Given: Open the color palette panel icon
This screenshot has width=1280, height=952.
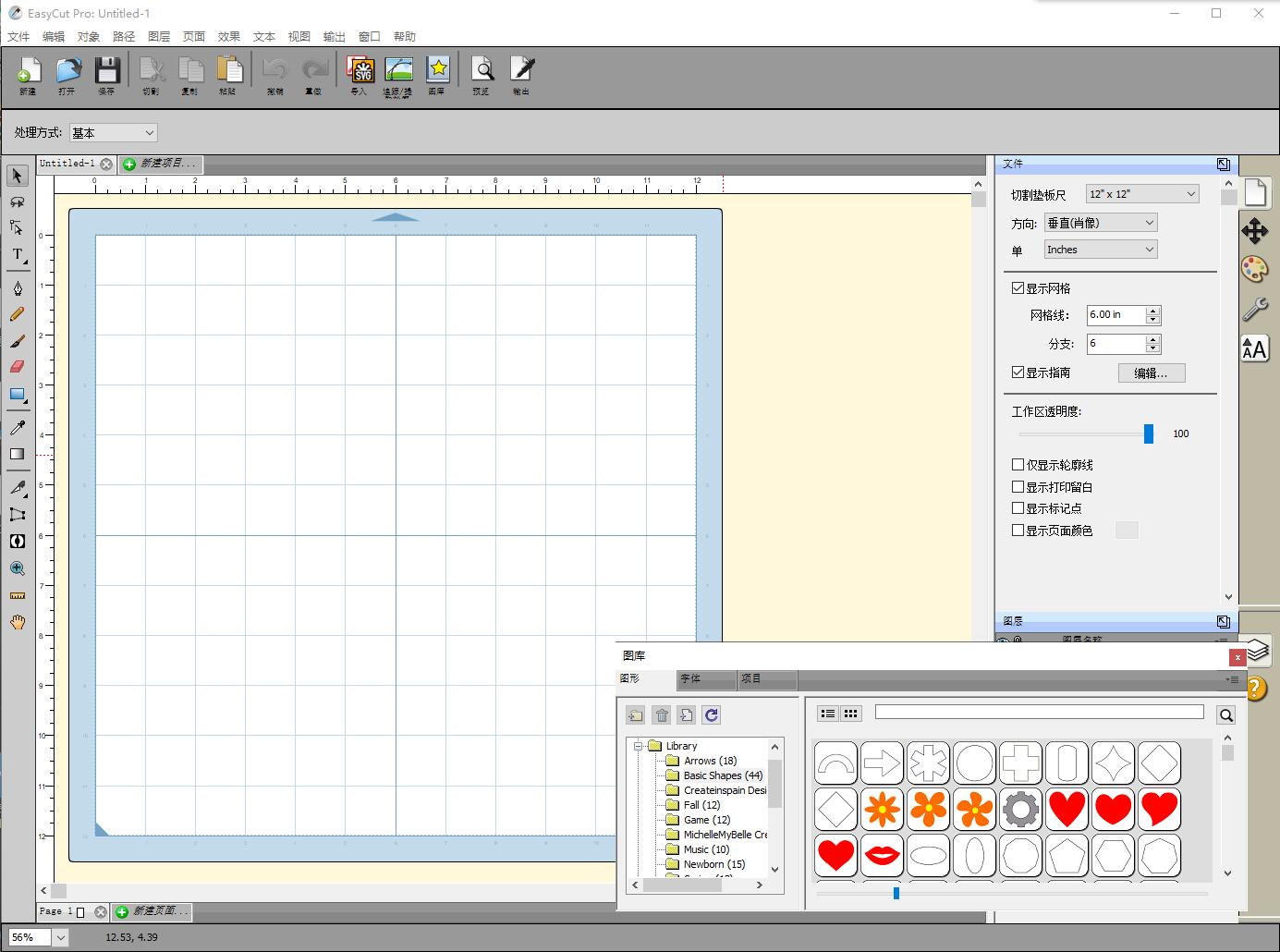Looking at the screenshot, I should 1254,270.
